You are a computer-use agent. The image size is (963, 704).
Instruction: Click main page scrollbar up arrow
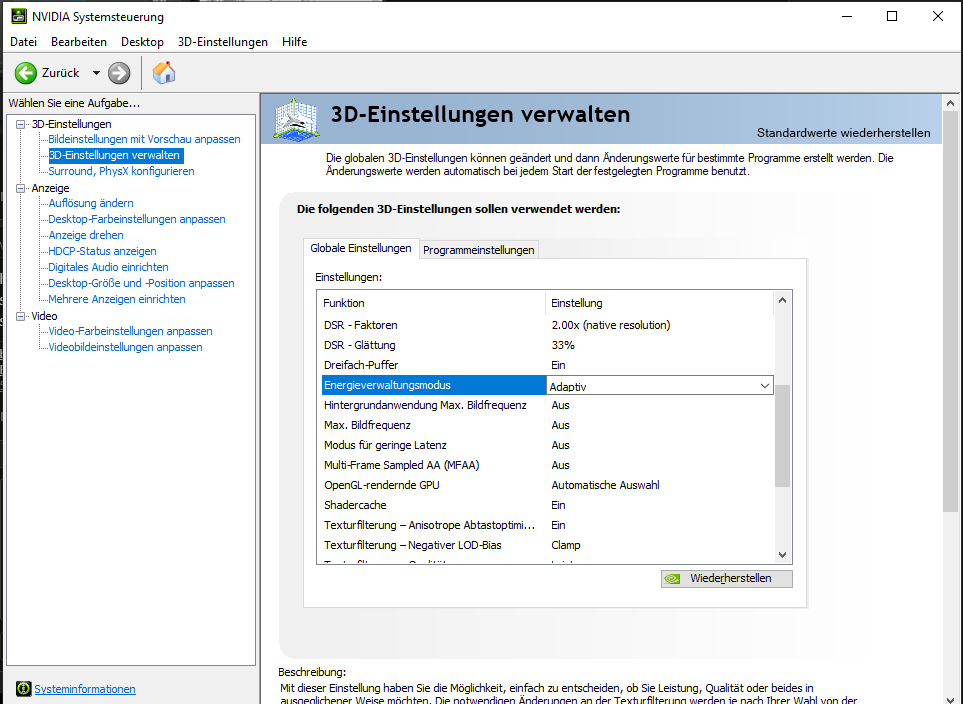click(950, 103)
